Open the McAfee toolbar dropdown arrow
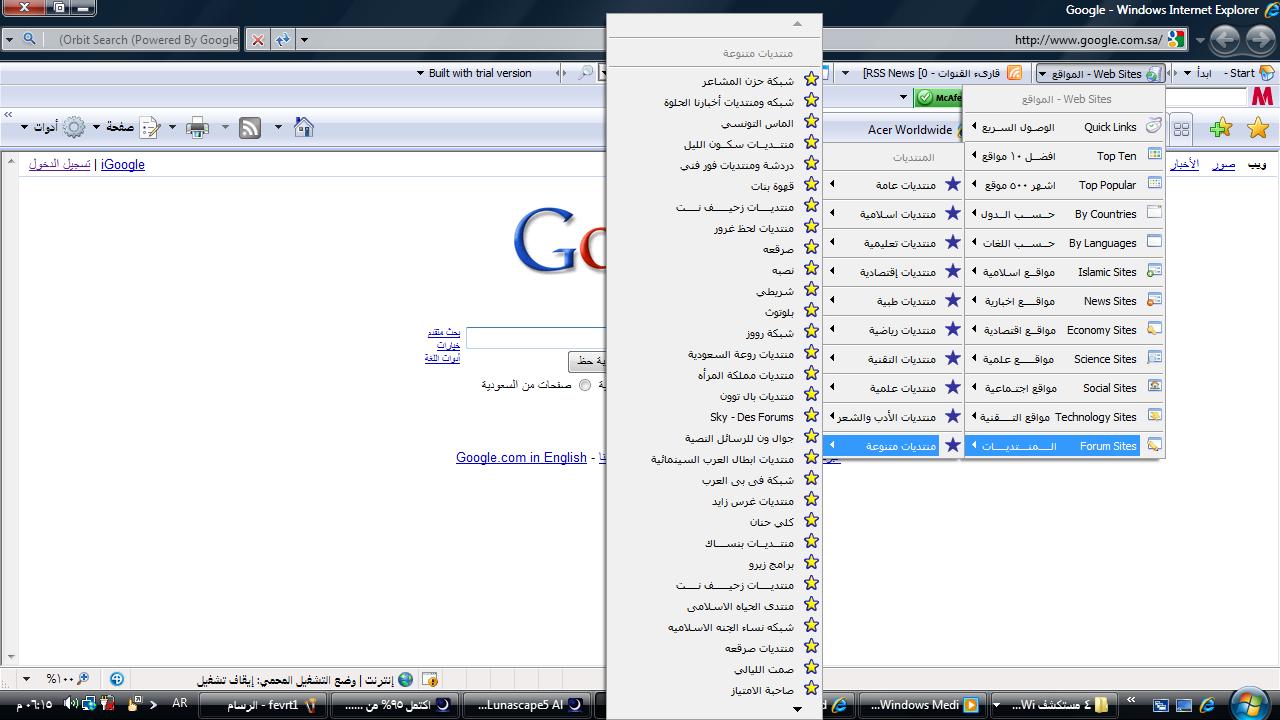 (903, 97)
